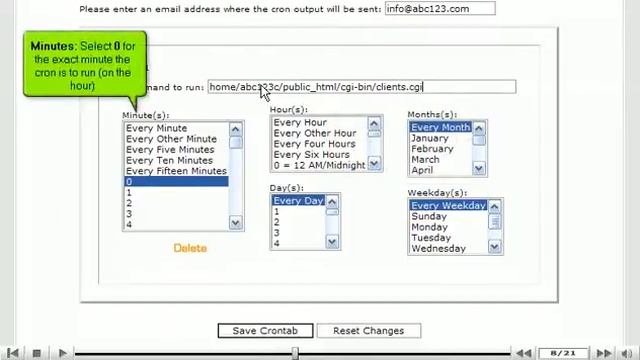The height and width of the screenshot is (360, 640).
Task: Play the tutorial video
Action: click(62, 353)
